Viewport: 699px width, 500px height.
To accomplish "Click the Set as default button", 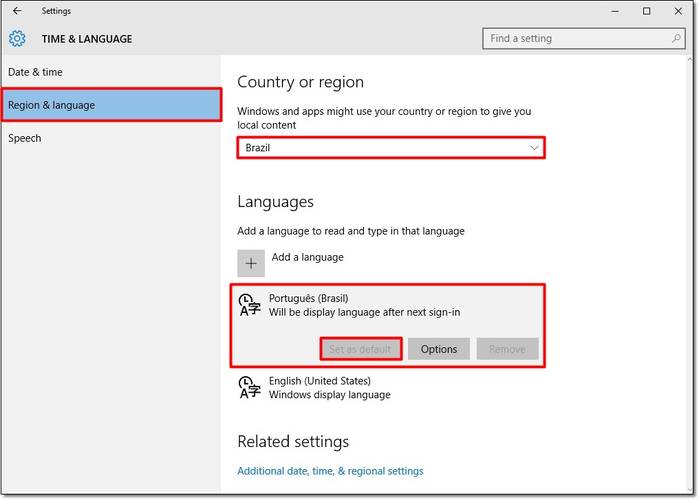I will [x=361, y=349].
